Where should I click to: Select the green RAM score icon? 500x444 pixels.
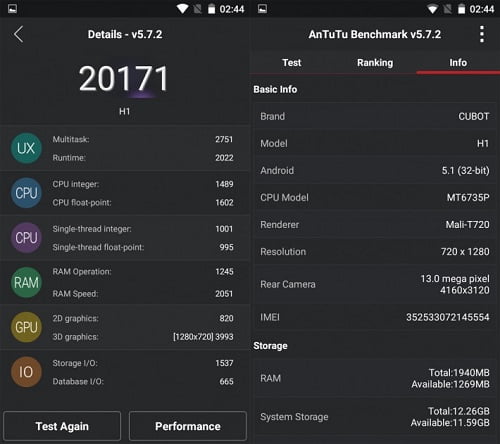(x=26, y=283)
